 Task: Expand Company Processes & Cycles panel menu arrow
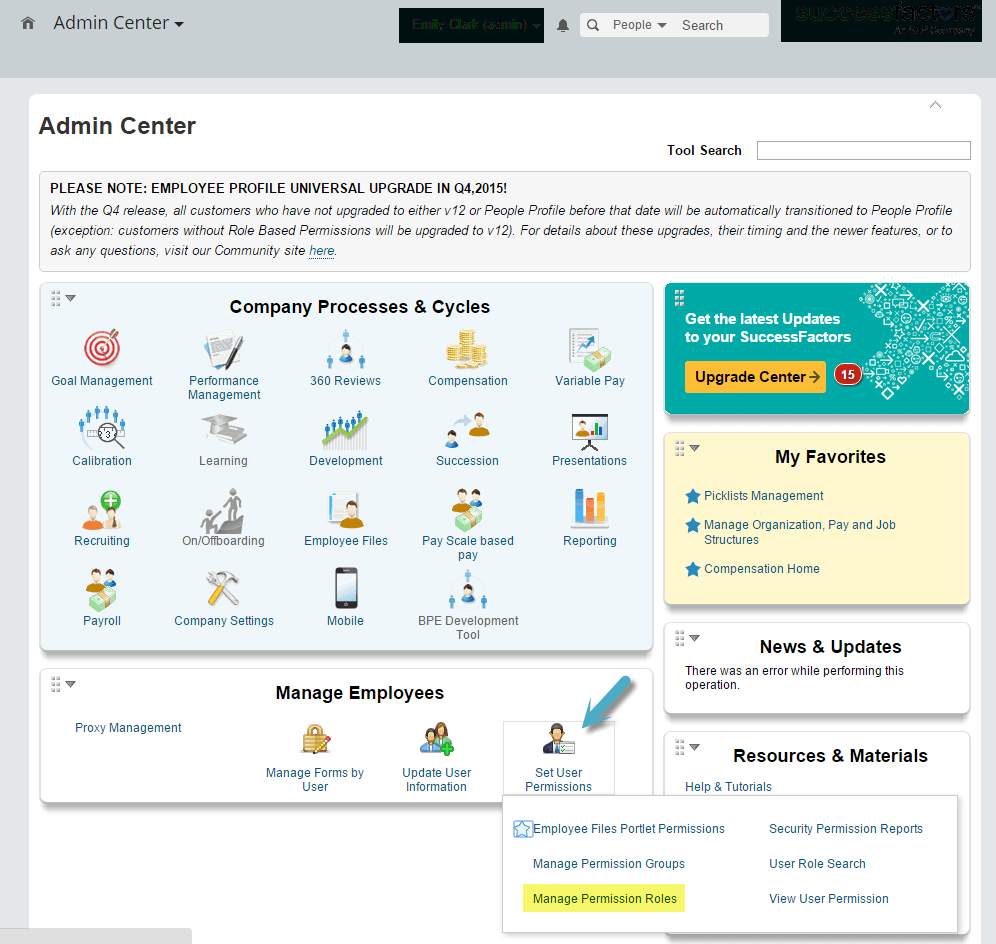[71, 298]
